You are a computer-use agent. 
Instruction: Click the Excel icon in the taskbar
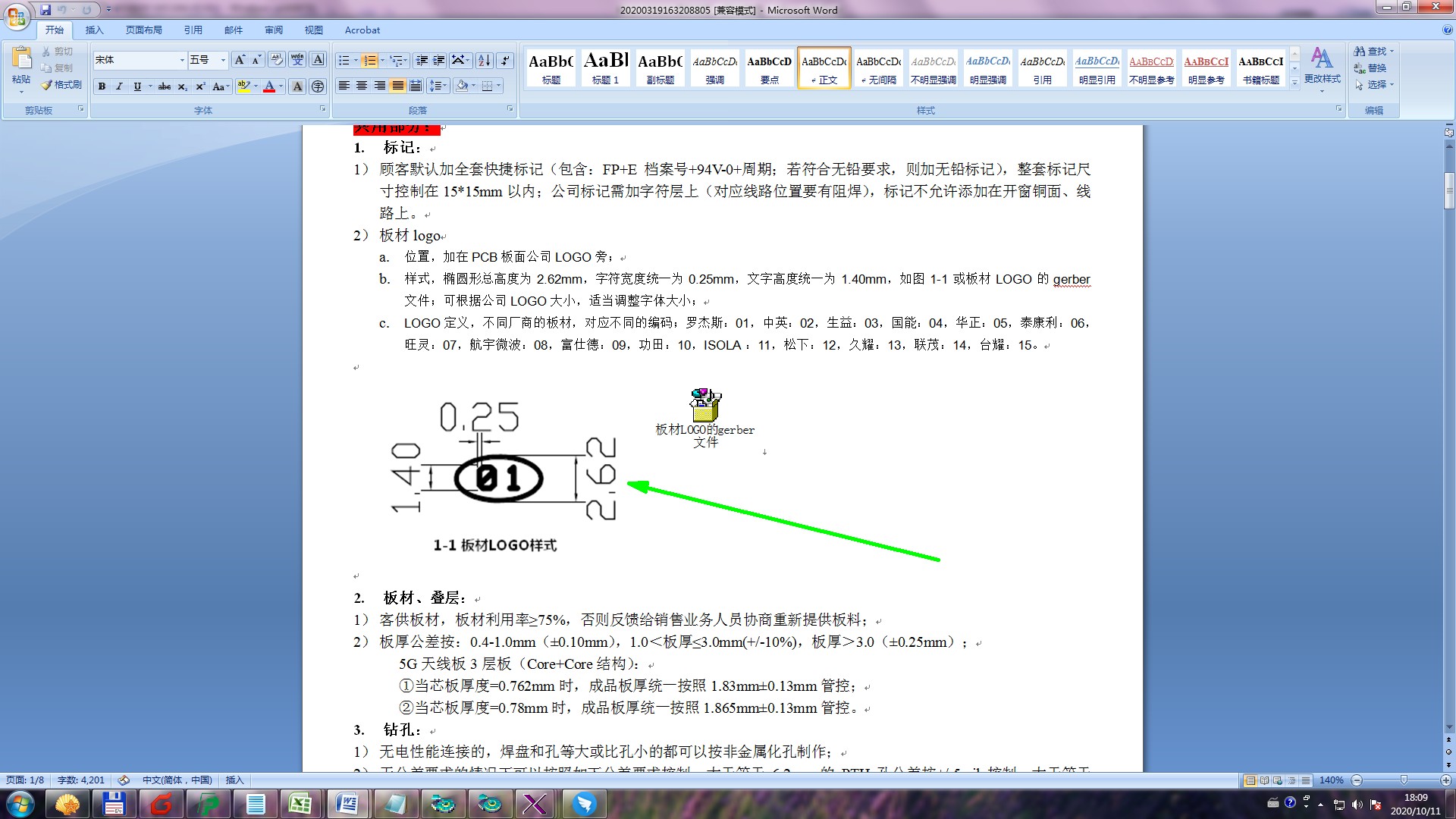click(x=300, y=804)
